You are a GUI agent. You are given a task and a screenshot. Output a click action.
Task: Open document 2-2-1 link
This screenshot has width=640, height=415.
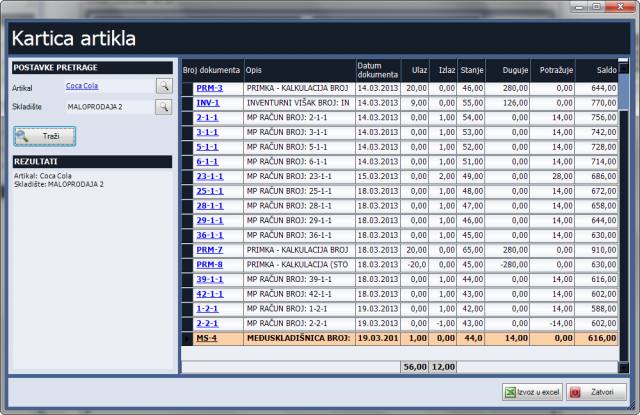[207, 324]
